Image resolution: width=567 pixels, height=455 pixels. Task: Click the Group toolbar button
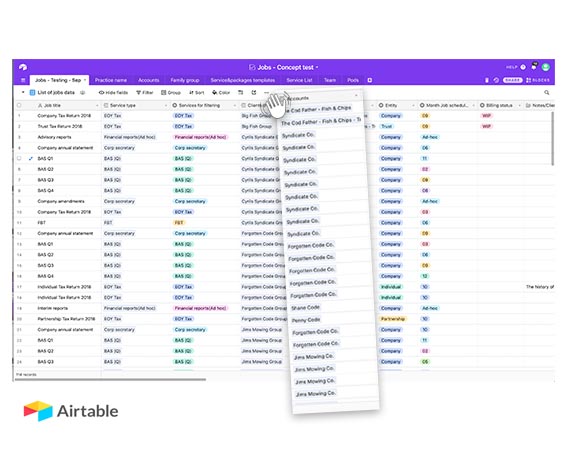(171, 93)
